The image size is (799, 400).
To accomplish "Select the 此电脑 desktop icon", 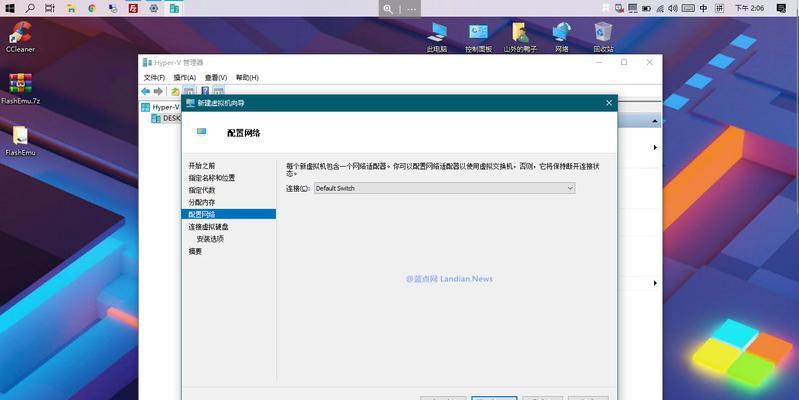I will [437, 37].
